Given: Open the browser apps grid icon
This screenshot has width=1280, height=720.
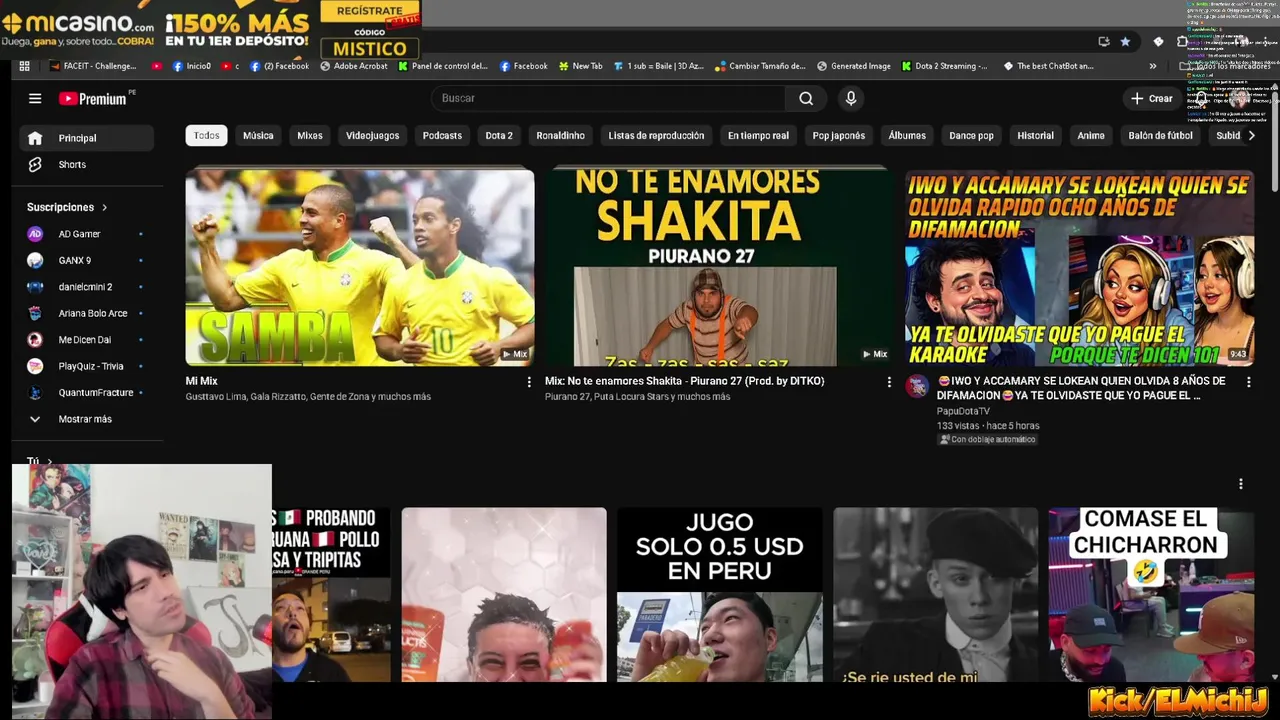Looking at the screenshot, I should click(24, 66).
